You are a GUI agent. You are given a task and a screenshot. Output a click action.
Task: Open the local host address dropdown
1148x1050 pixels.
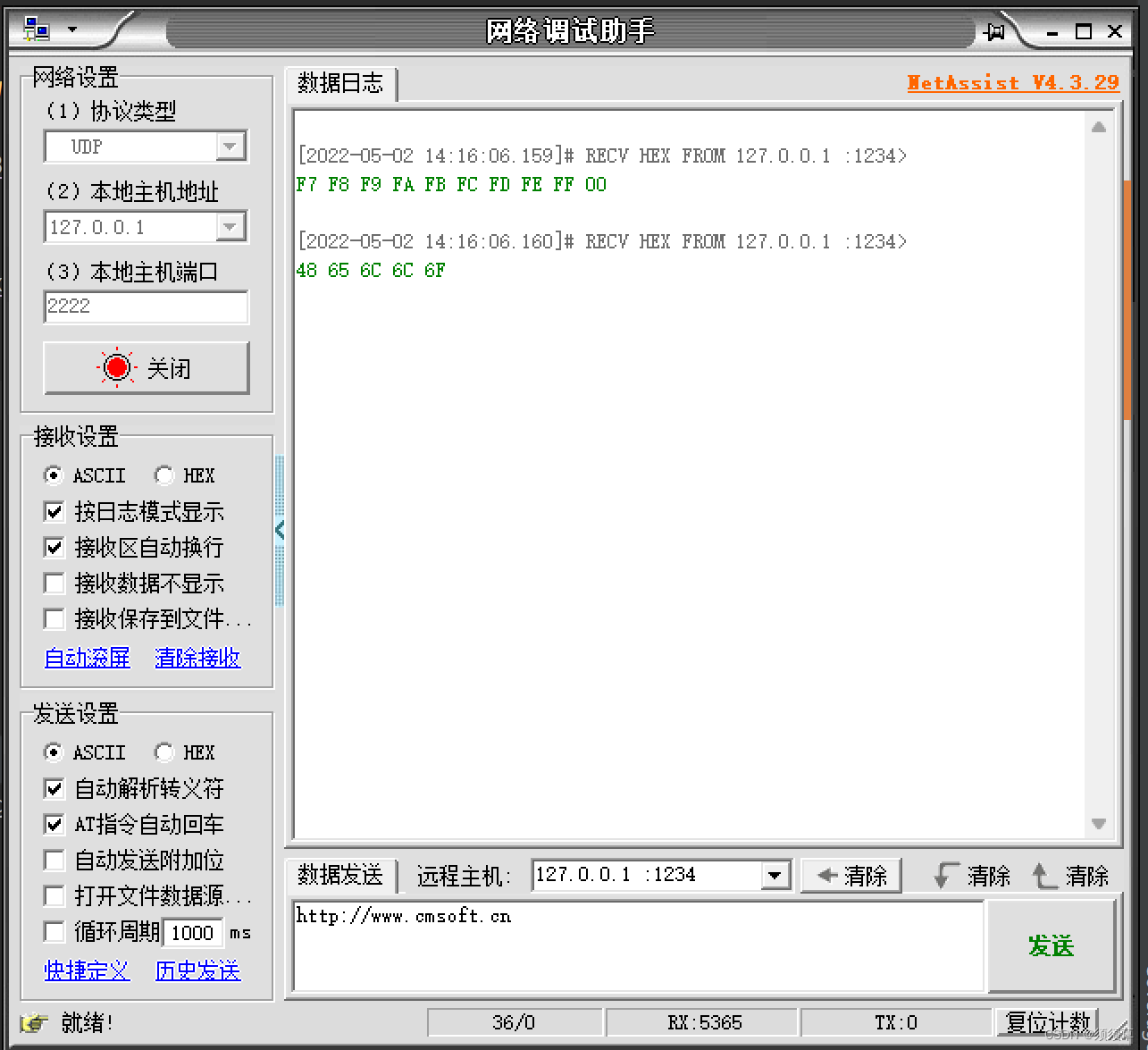[230, 226]
